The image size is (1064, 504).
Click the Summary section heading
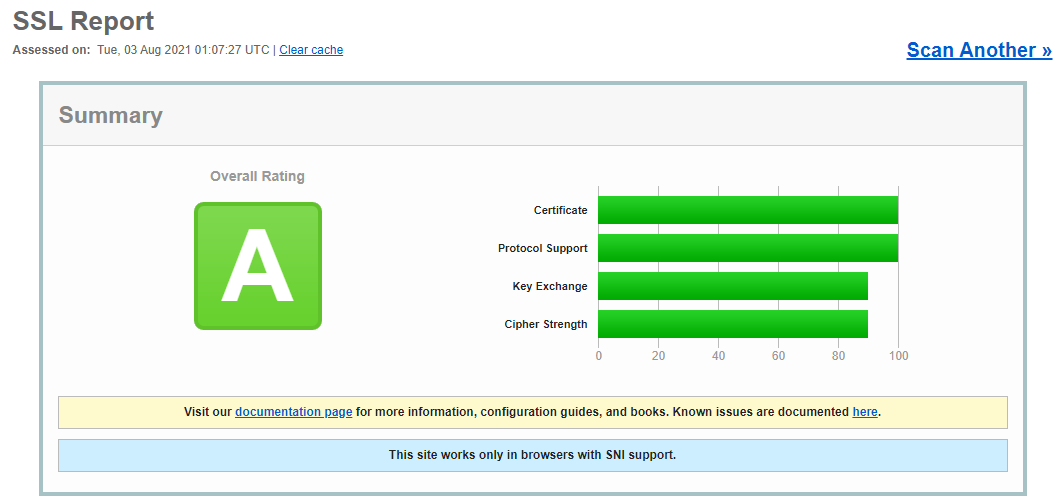[x=111, y=115]
